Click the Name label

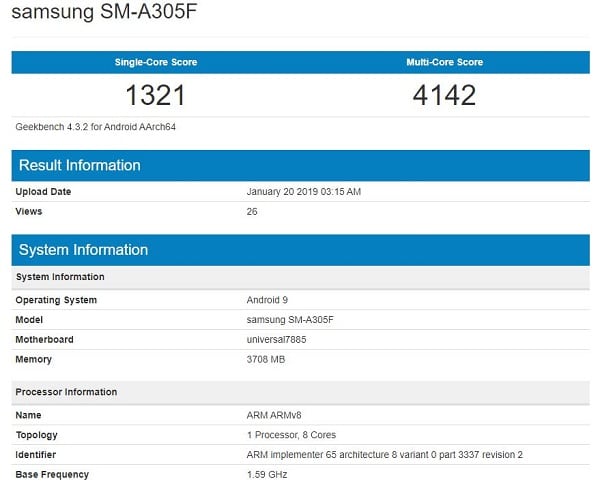pos(28,415)
